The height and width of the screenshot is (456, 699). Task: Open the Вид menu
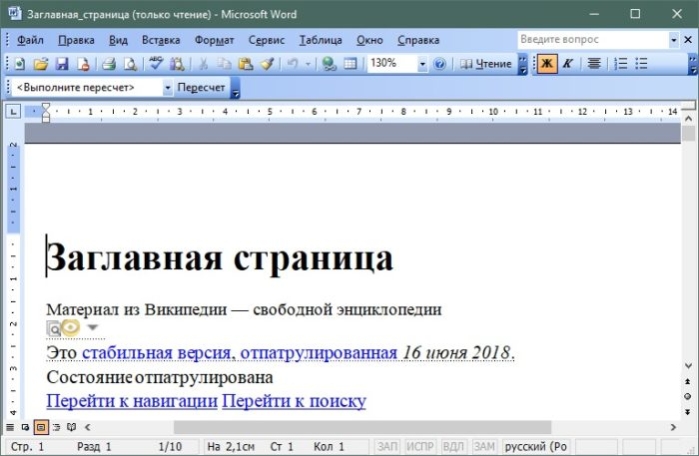click(118, 40)
